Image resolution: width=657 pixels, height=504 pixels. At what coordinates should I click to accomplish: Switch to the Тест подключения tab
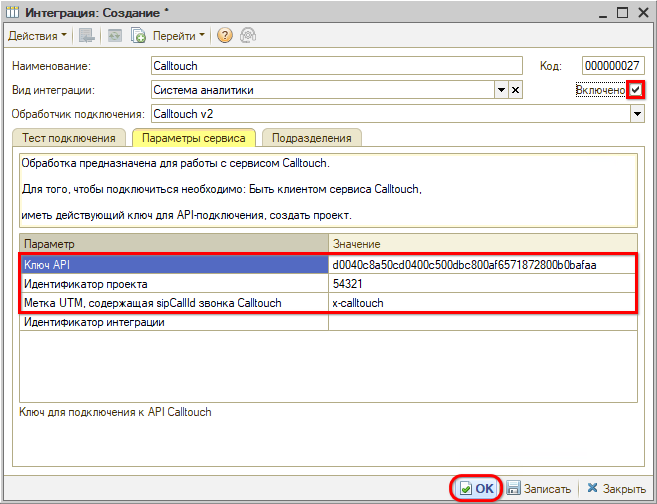(69, 138)
